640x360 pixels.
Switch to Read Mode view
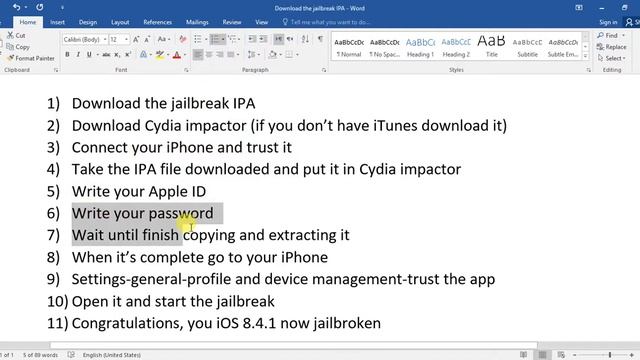[x=523, y=355]
